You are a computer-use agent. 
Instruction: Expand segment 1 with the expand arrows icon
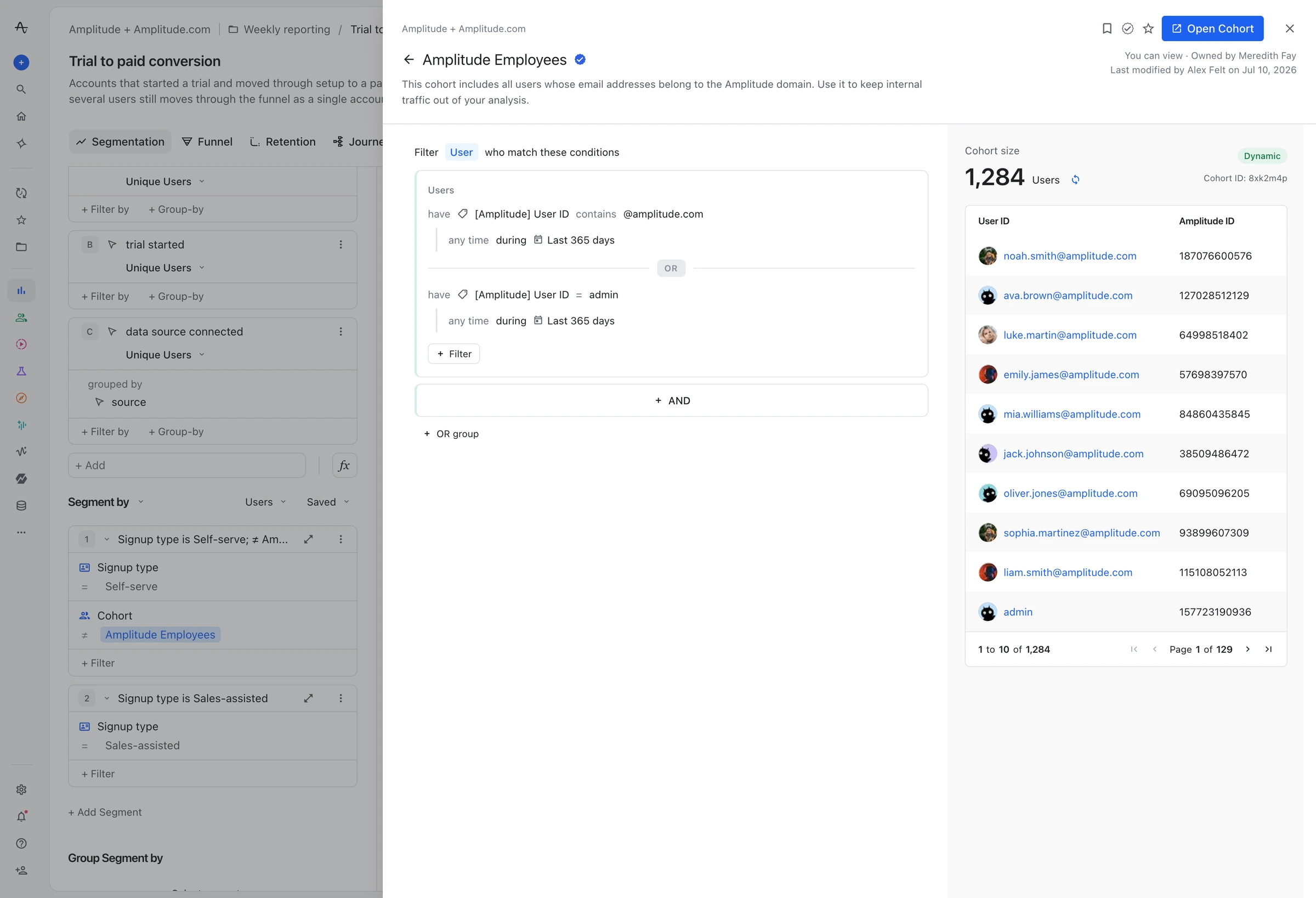coord(308,539)
